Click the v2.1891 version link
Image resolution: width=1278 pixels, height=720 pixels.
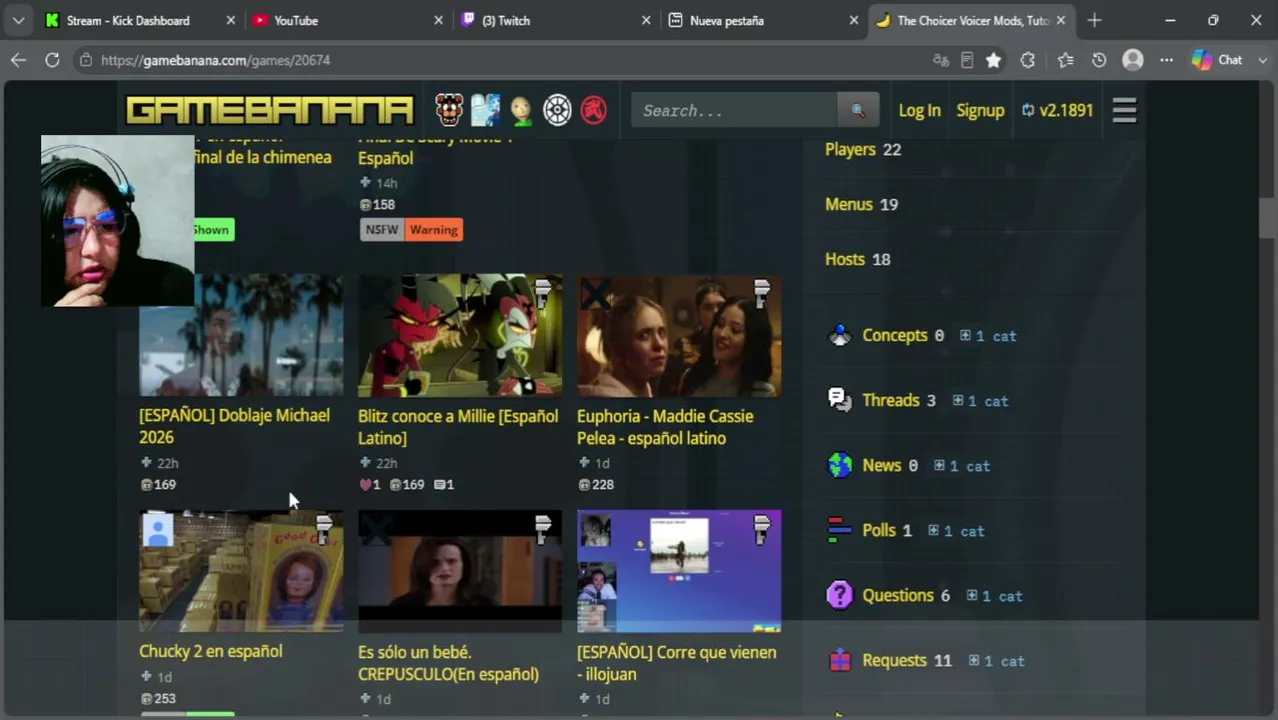point(1057,110)
